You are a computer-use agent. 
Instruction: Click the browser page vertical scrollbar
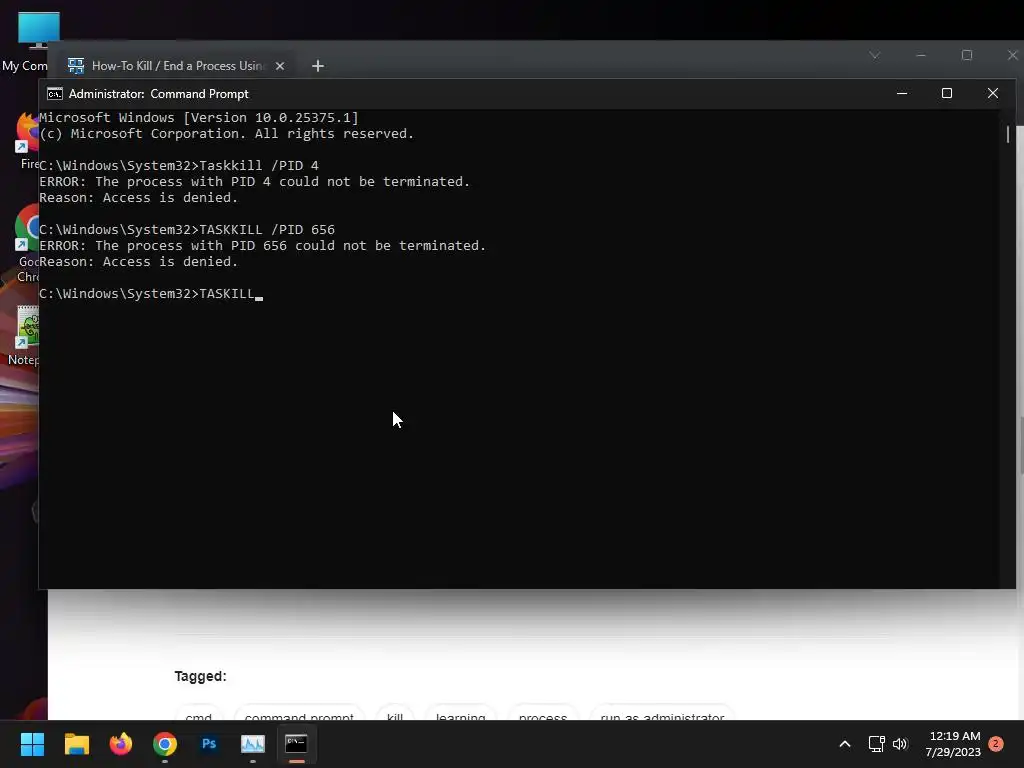pyautogui.click(x=1020, y=444)
